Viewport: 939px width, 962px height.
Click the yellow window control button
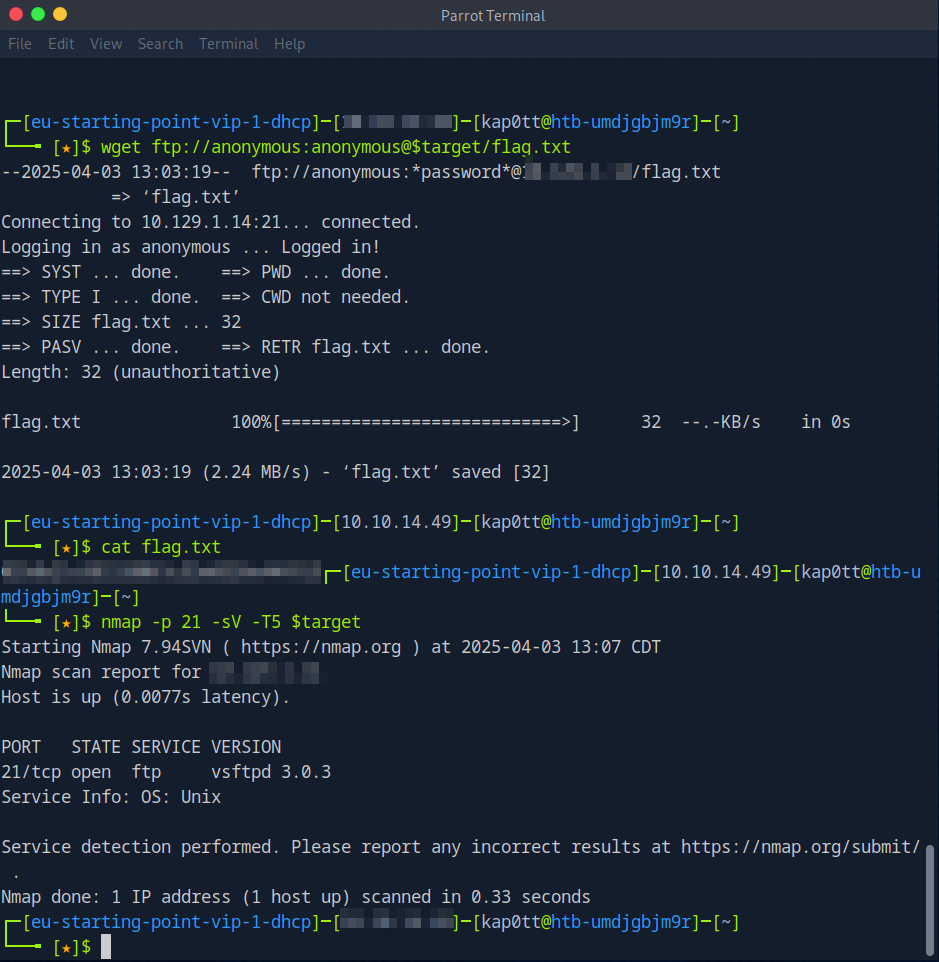coord(60,15)
